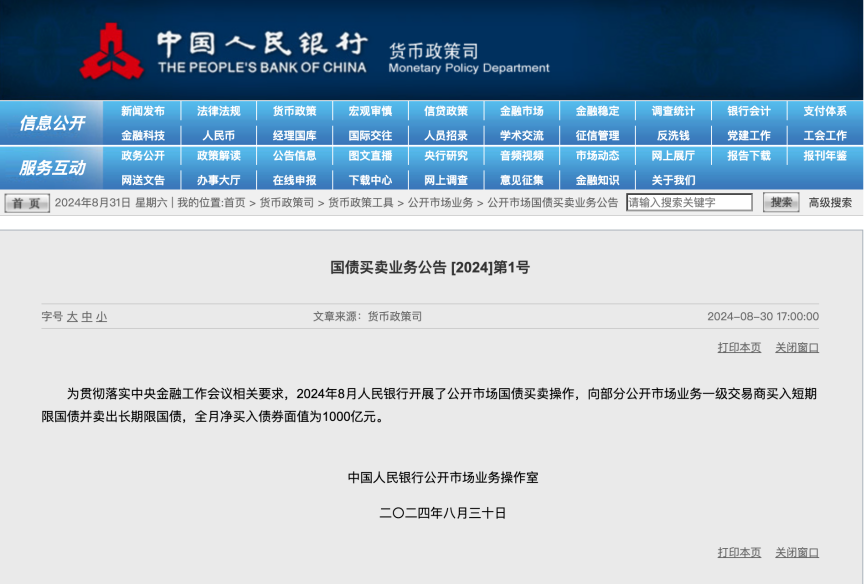The image size is (866, 584).
Task: Open 金融市场 menu item
Action: [x=522, y=111]
